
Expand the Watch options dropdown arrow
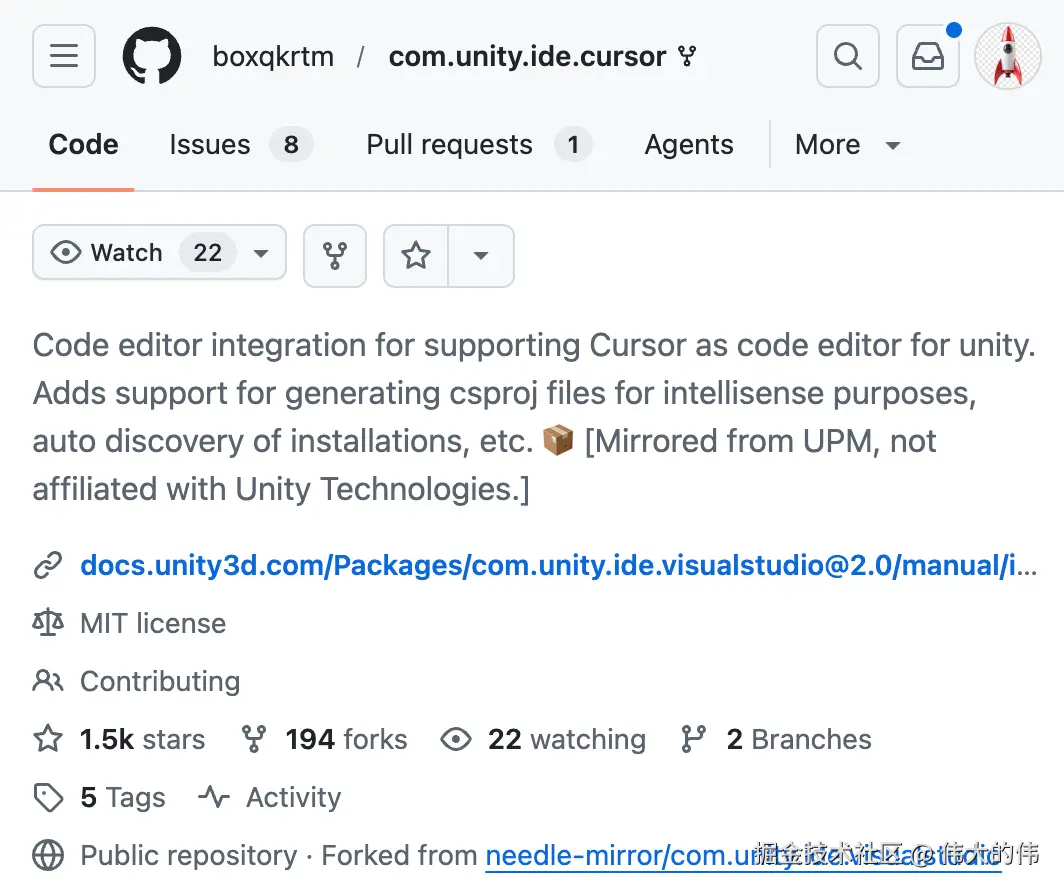click(x=261, y=255)
